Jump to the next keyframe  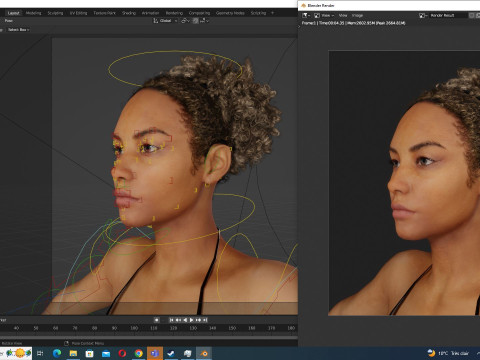click(x=198, y=320)
